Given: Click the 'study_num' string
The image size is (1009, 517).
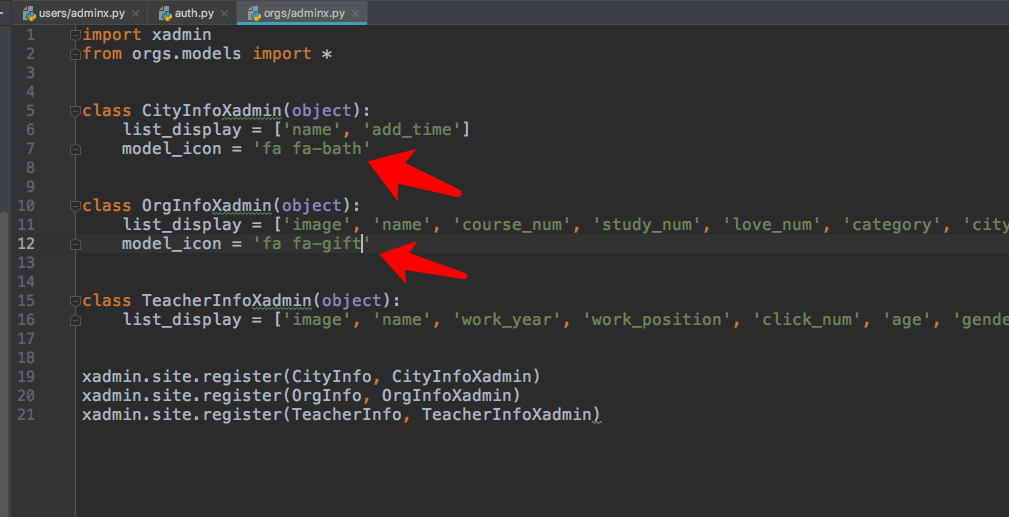Looking at the screenshot, I should pos(647,225).
